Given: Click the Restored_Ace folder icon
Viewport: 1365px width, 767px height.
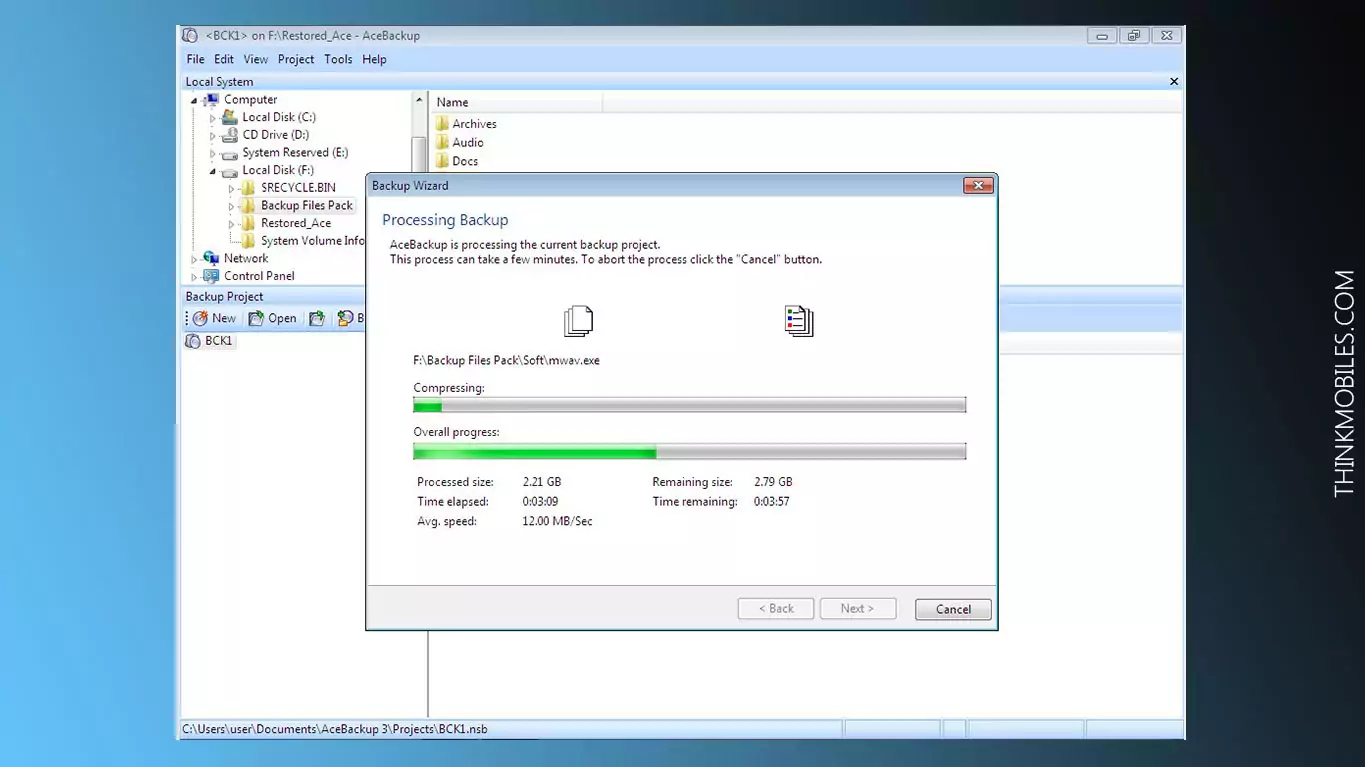Looking at the screenshot, I should 248,223.
